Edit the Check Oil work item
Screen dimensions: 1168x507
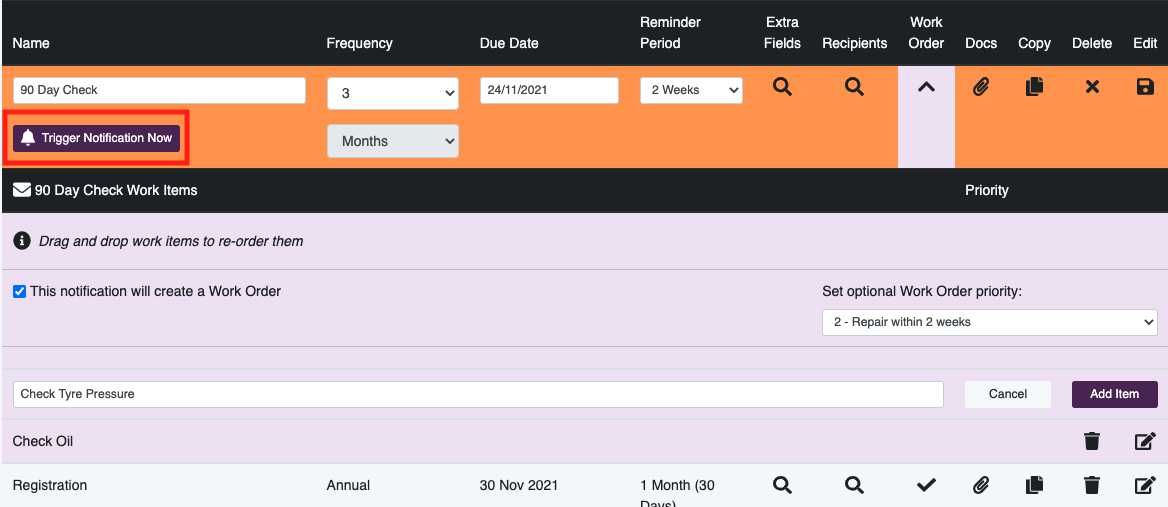[x=1145, y=441]
